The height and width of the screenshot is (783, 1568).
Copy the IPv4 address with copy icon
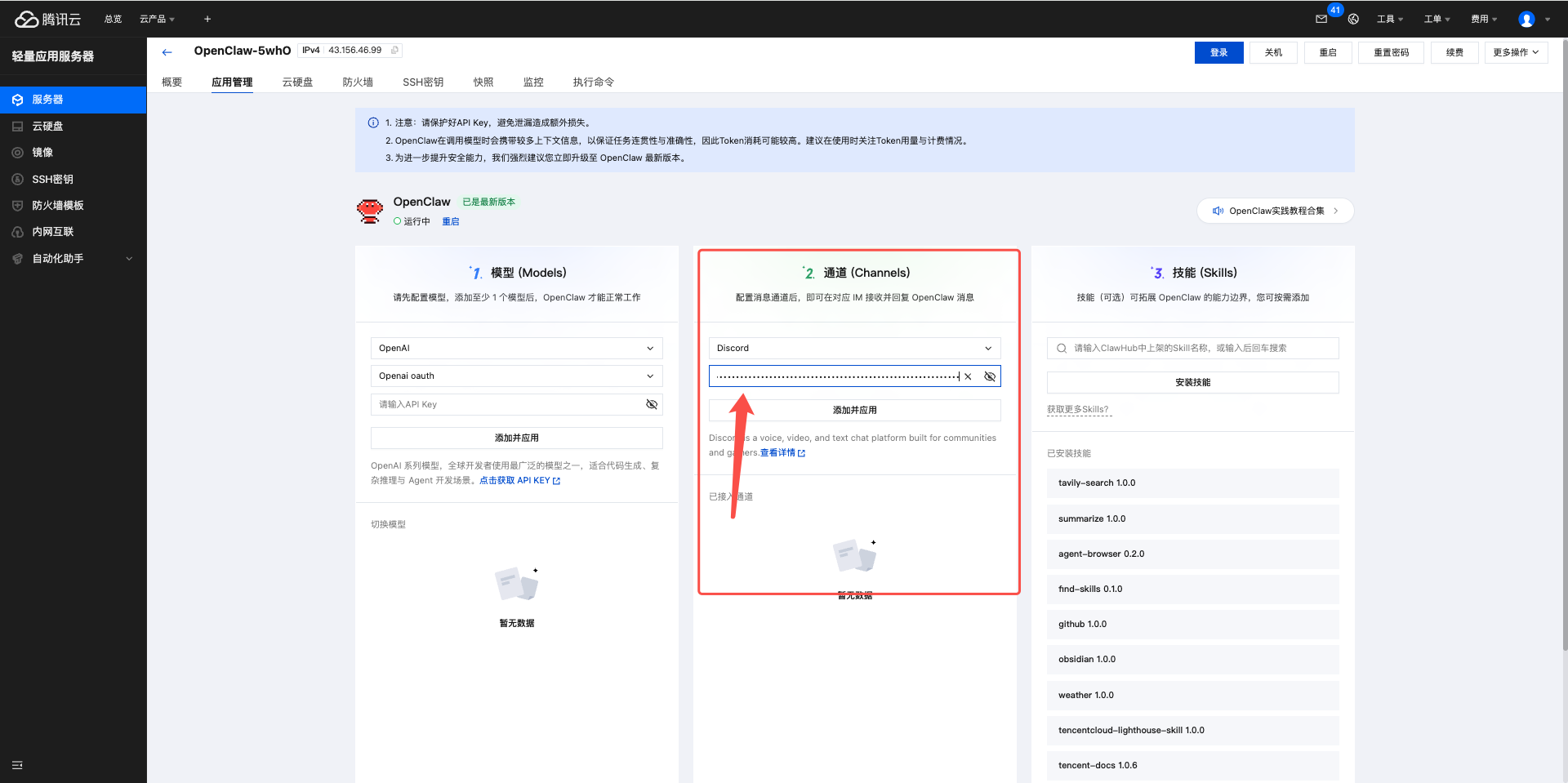point(395,51)
